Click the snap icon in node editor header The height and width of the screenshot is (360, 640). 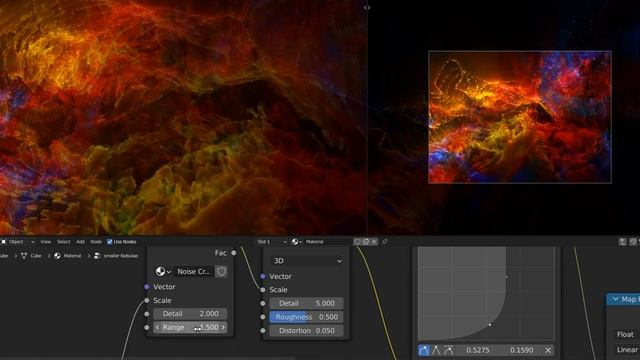(633, 242)
